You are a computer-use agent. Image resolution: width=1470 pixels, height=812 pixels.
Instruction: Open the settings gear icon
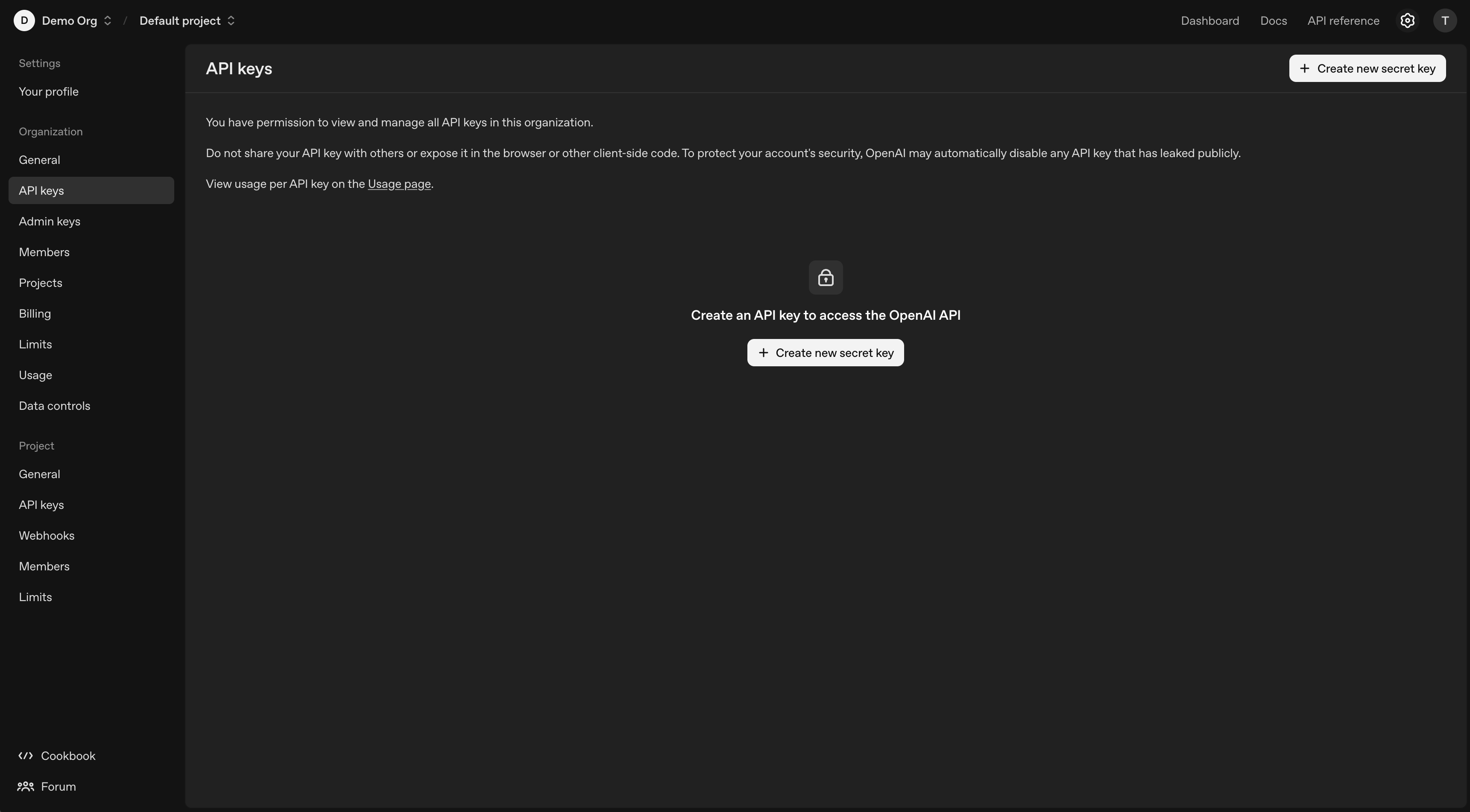point(1407,20)
